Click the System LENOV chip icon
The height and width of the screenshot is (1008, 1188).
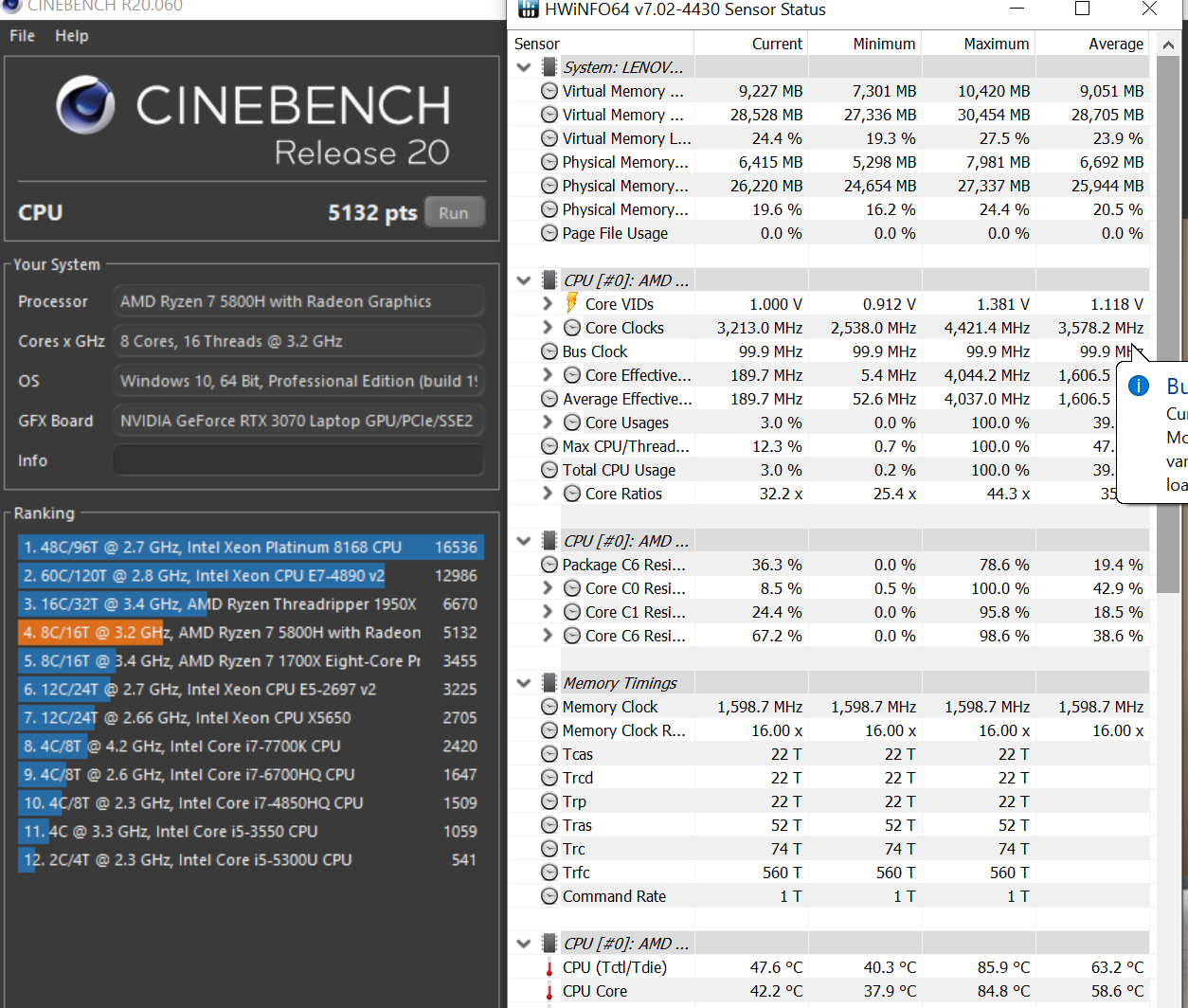(x=549, y=67)
